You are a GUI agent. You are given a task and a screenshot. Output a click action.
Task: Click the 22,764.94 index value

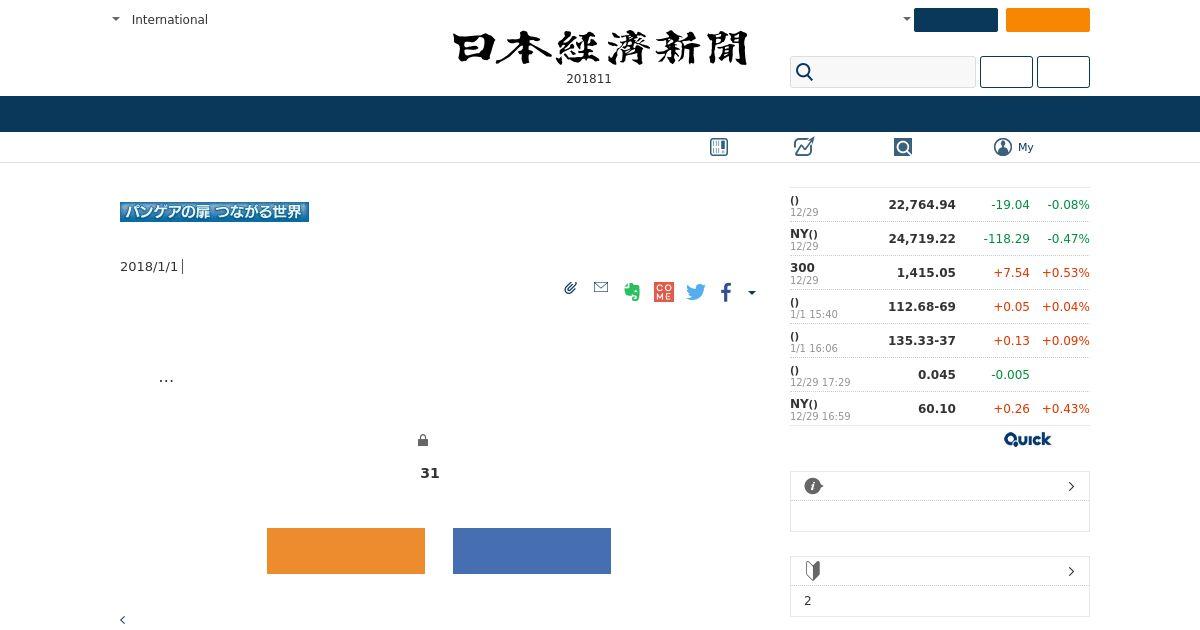point(922,205)
